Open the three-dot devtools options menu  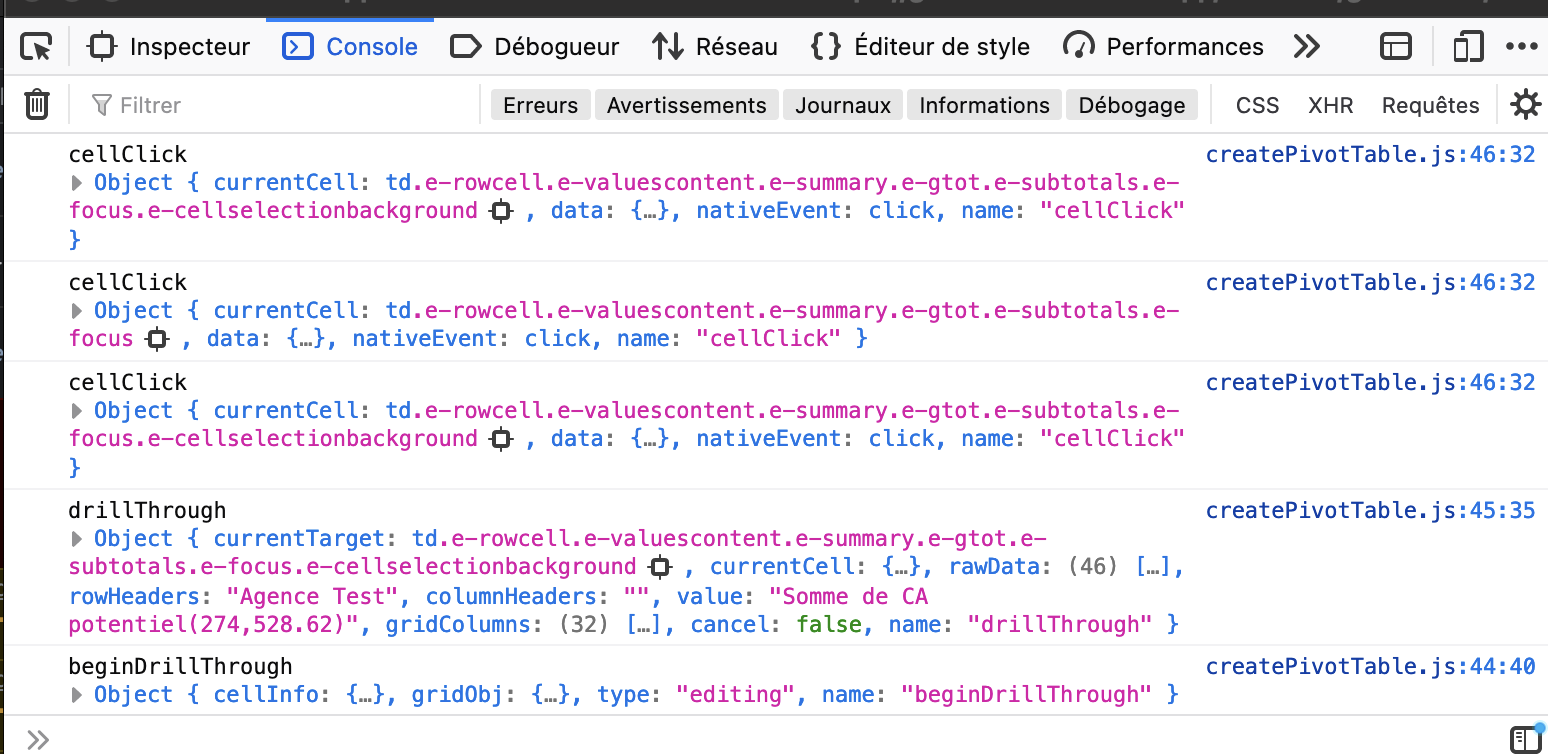[x=1521, y=47]
